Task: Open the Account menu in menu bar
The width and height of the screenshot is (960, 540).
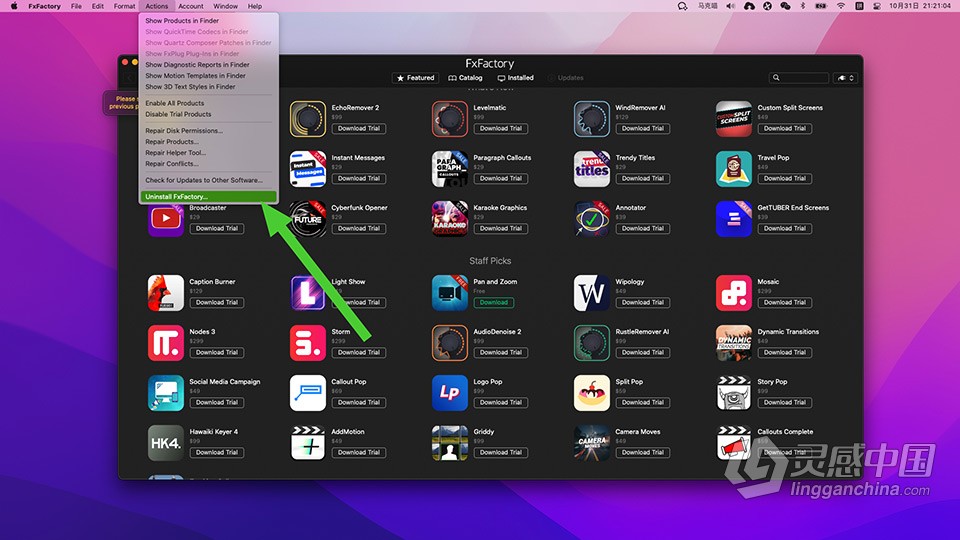Action: click(190, 6)
